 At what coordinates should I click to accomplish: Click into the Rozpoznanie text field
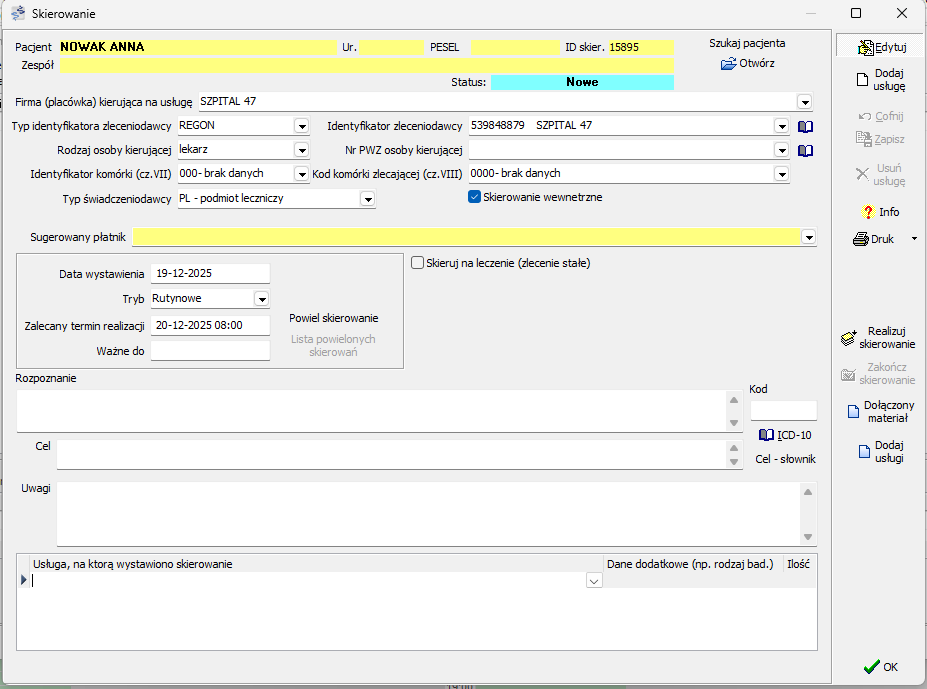(370, 410)
